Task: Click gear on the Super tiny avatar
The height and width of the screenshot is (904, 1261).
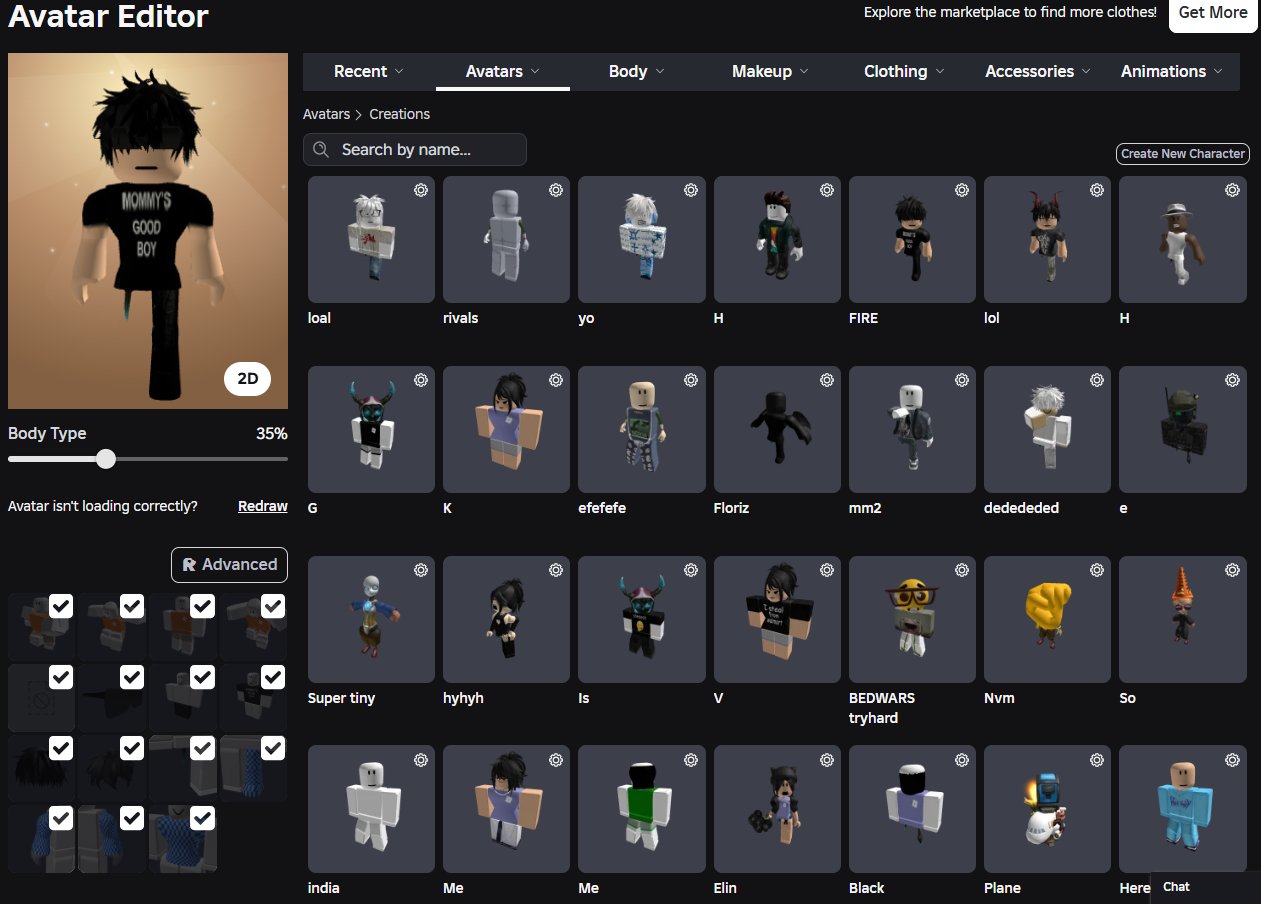Action: click(421, 570)
